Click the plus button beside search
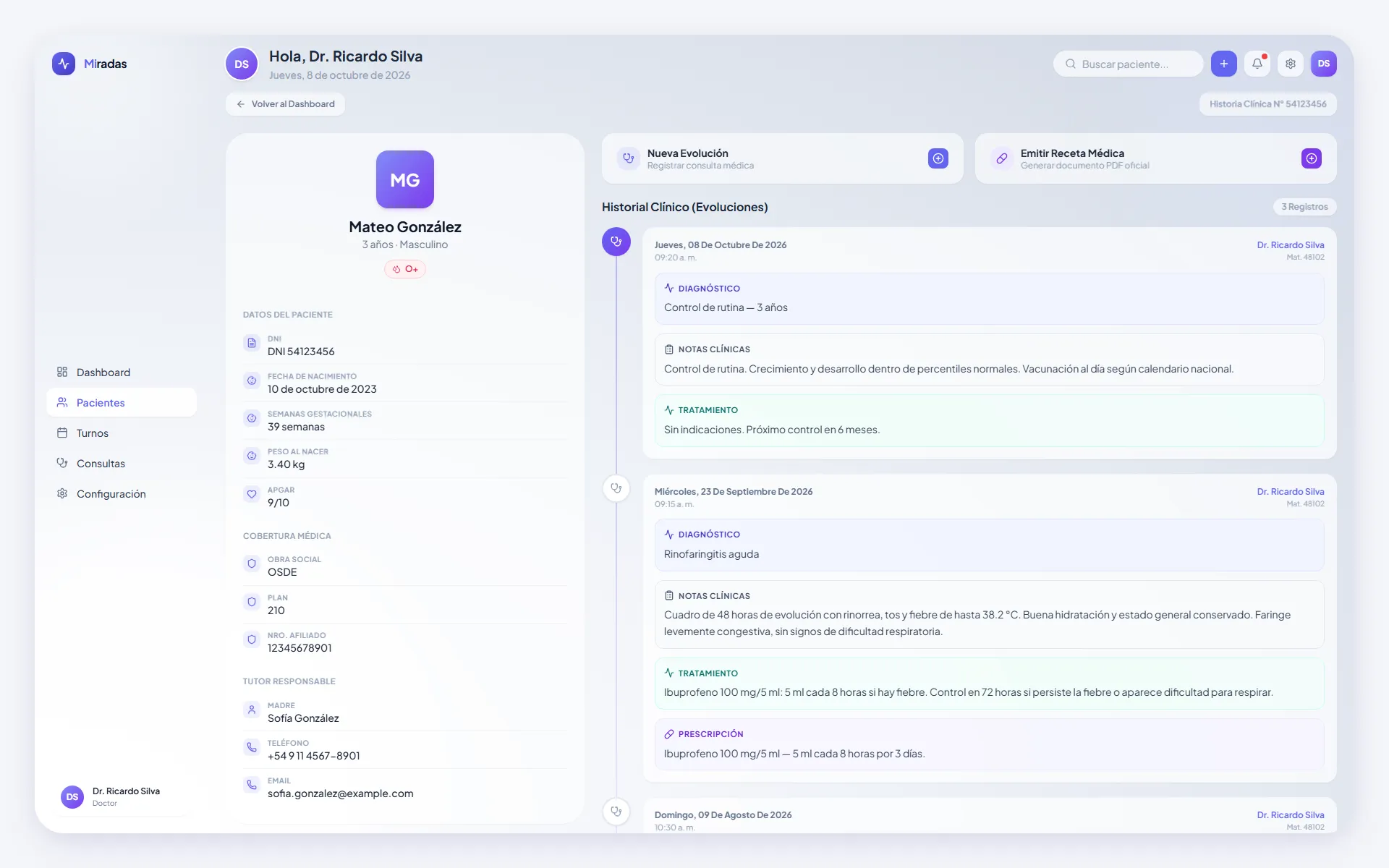The width and height of the screenshot is (1389, 868). pyautogui.click(x=1224, y=64)
